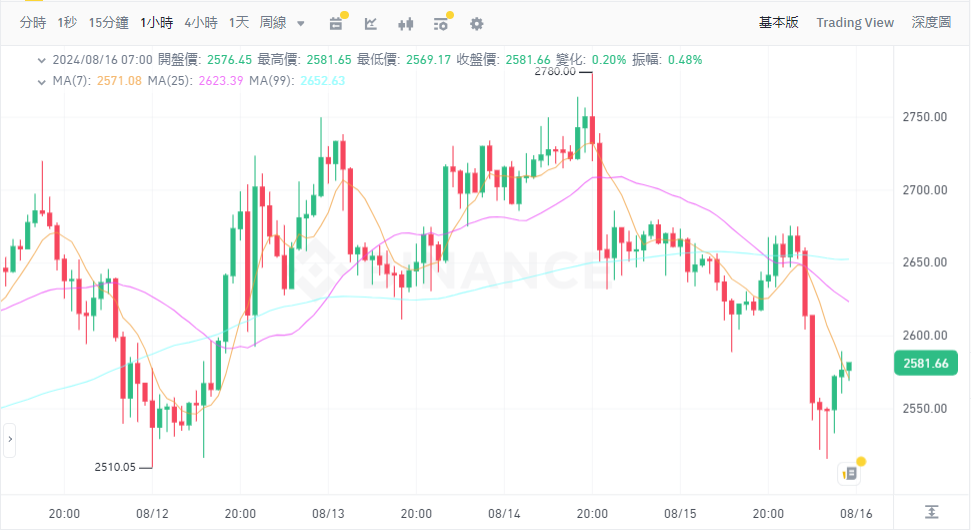Switch to the 4小時 interval
This screenshot has height=530, width=971.
click(200, 22)
